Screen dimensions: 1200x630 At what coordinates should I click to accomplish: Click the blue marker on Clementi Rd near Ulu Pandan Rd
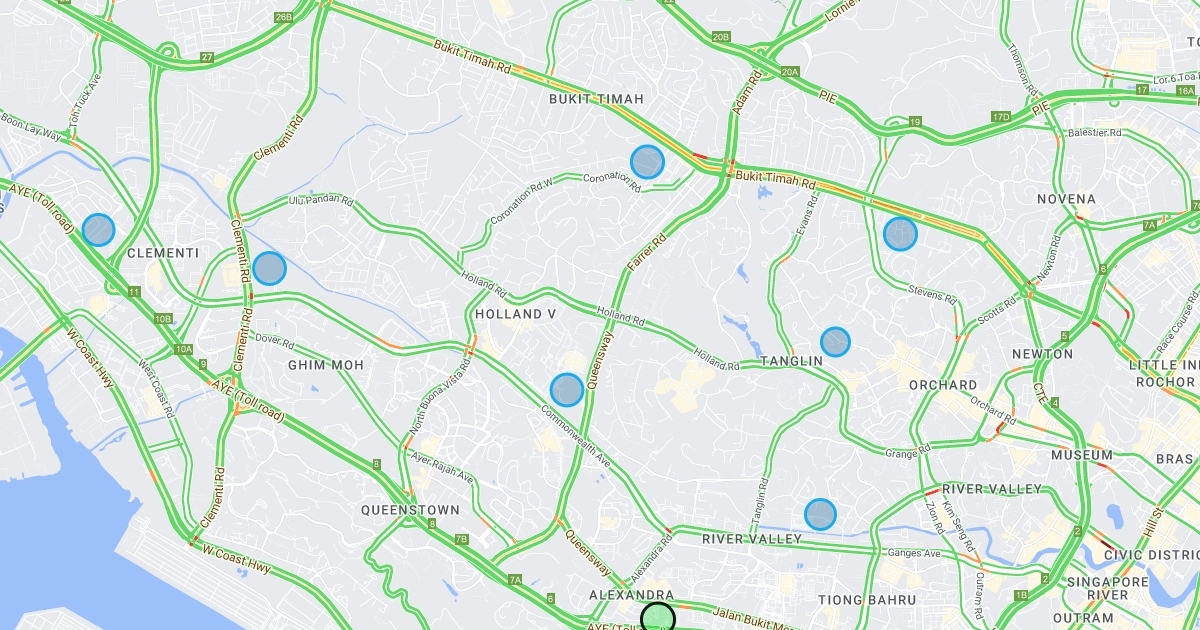click(x=269, y=268)
